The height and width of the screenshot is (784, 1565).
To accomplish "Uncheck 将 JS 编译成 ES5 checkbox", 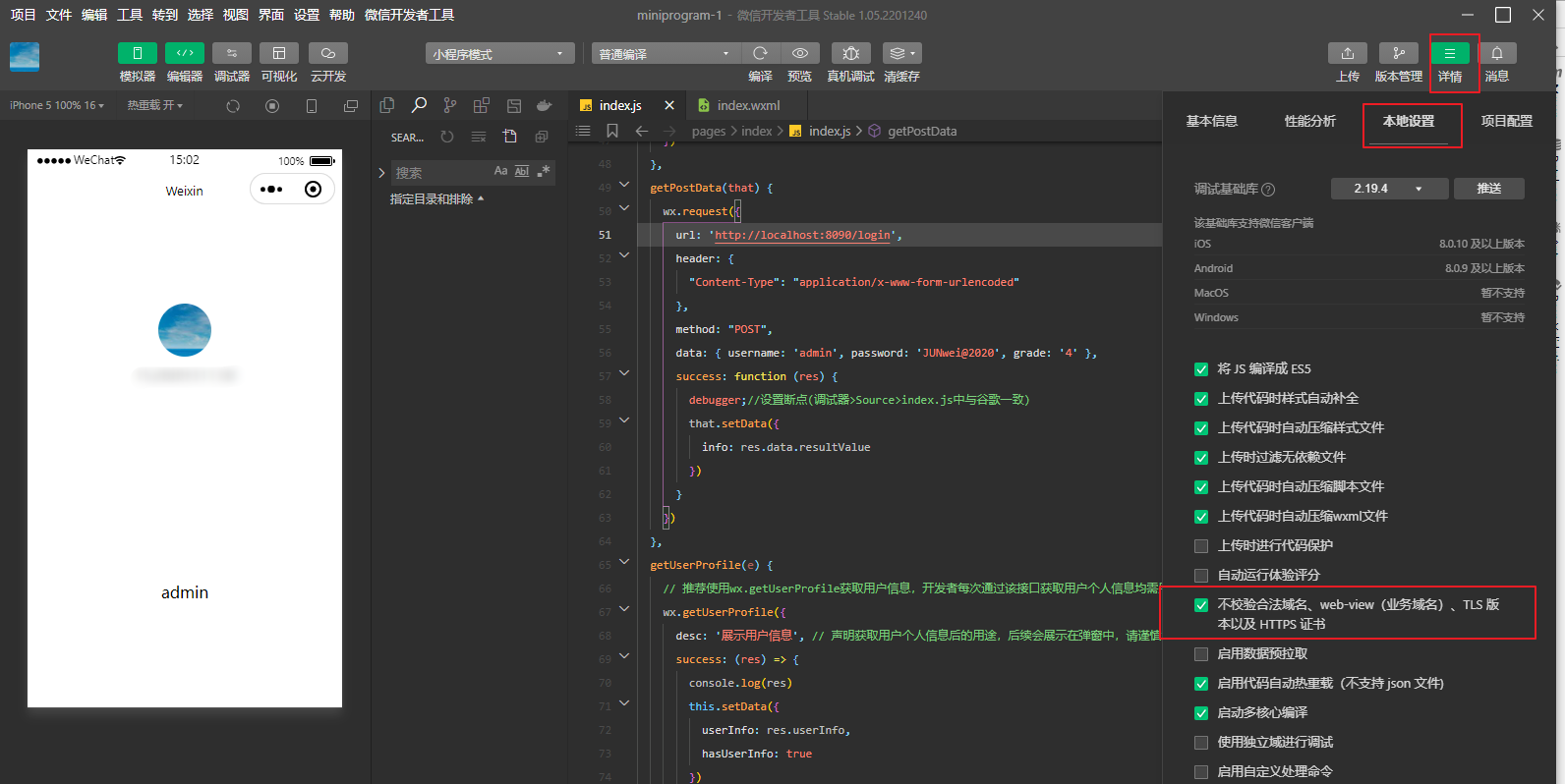I will [1201, 369].
